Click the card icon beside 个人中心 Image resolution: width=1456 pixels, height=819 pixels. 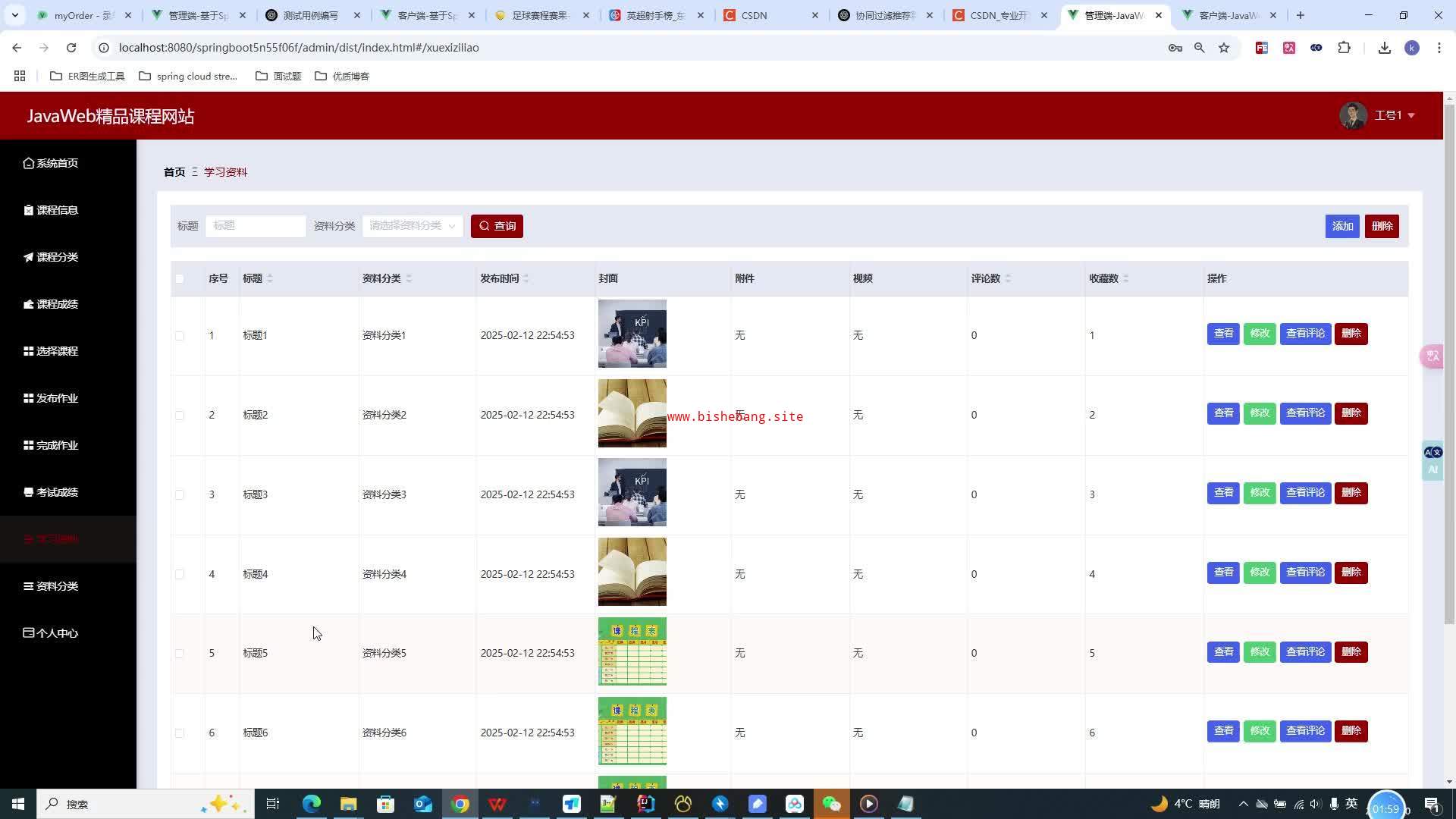pos(28,633)
